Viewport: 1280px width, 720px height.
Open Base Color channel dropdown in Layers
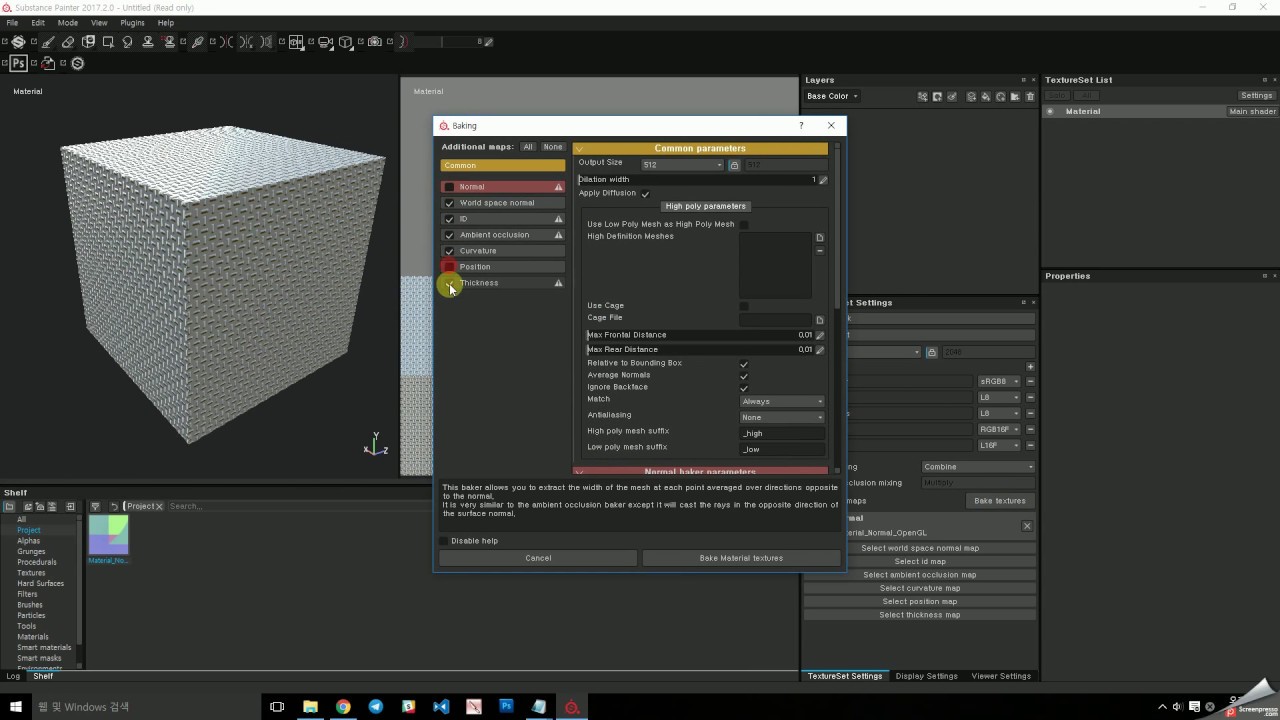click(x=832, y=96)
